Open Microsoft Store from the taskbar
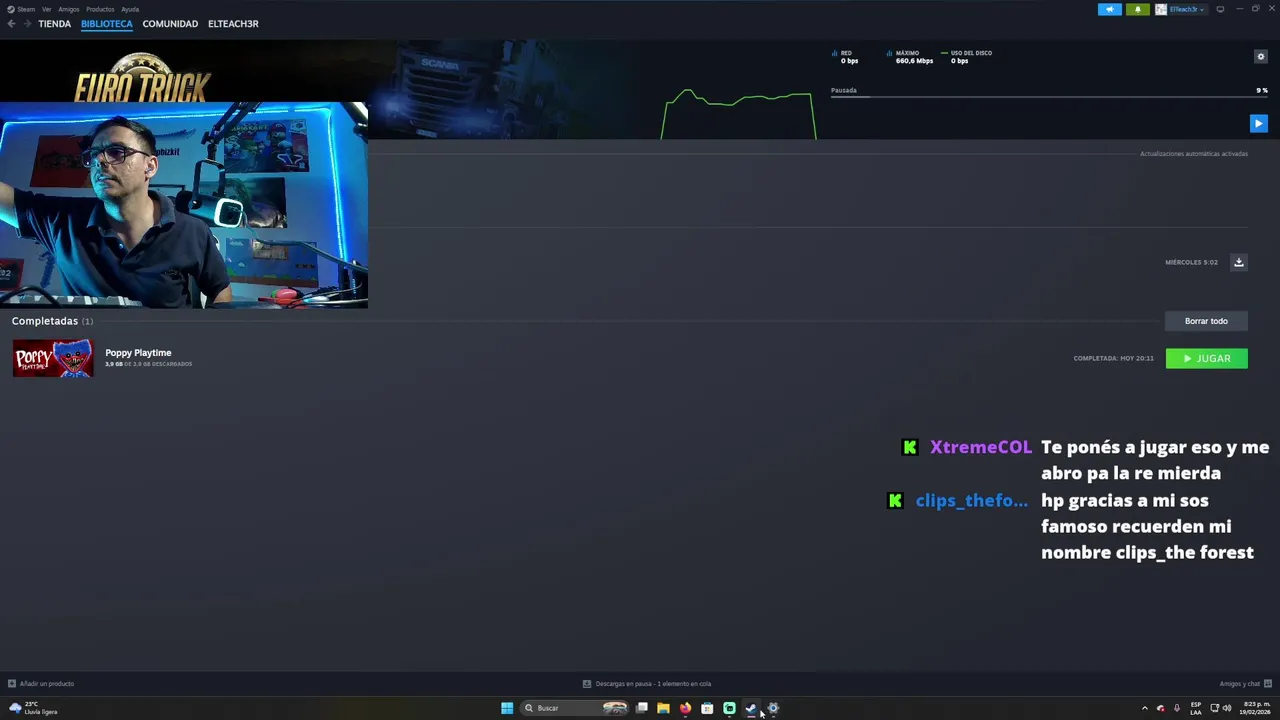Image resolution: width=1280 pixels, height=720 pixels. [x=707, y=708]
